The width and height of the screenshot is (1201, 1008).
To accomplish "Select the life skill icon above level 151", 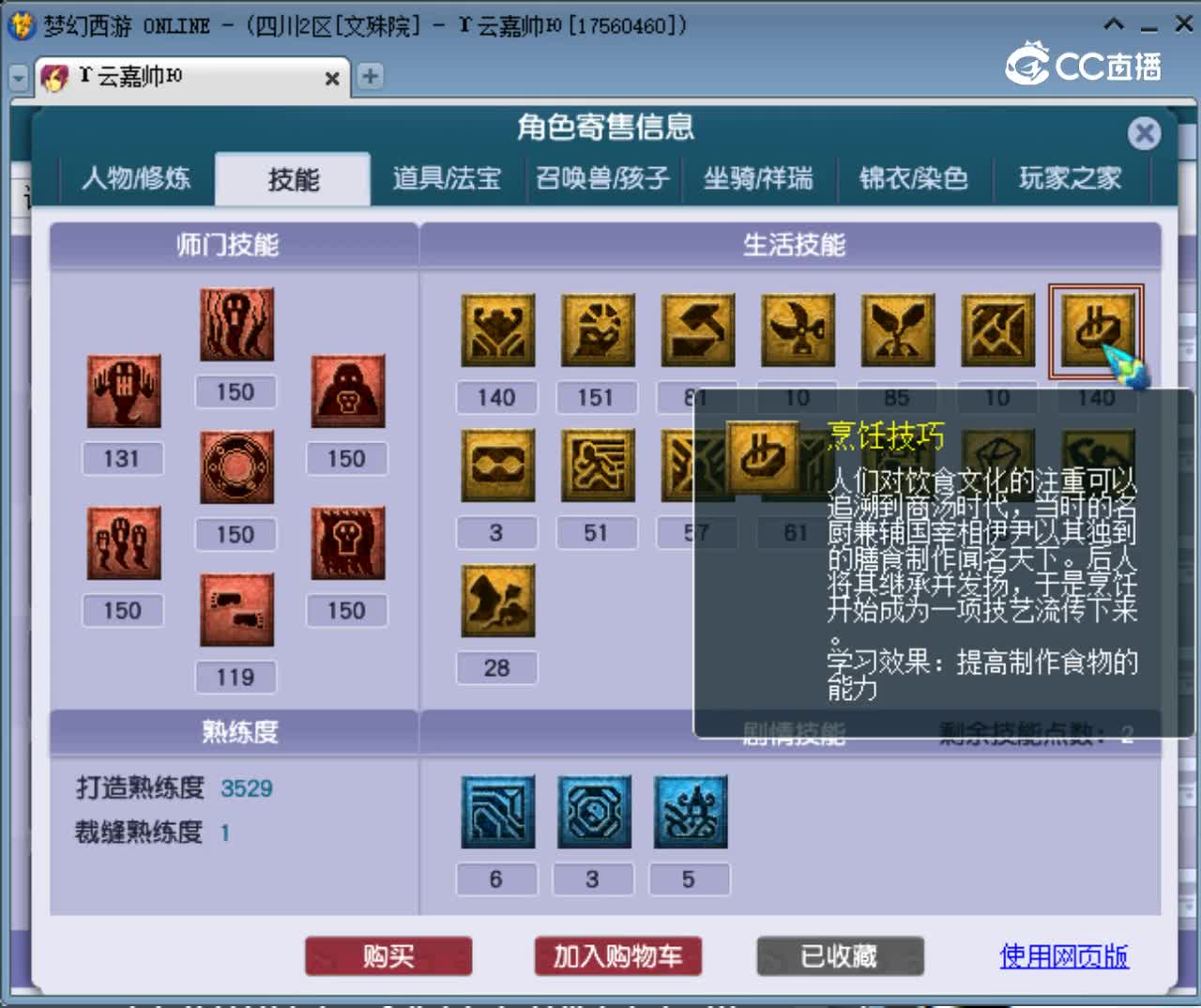I will tap(598, 329).
